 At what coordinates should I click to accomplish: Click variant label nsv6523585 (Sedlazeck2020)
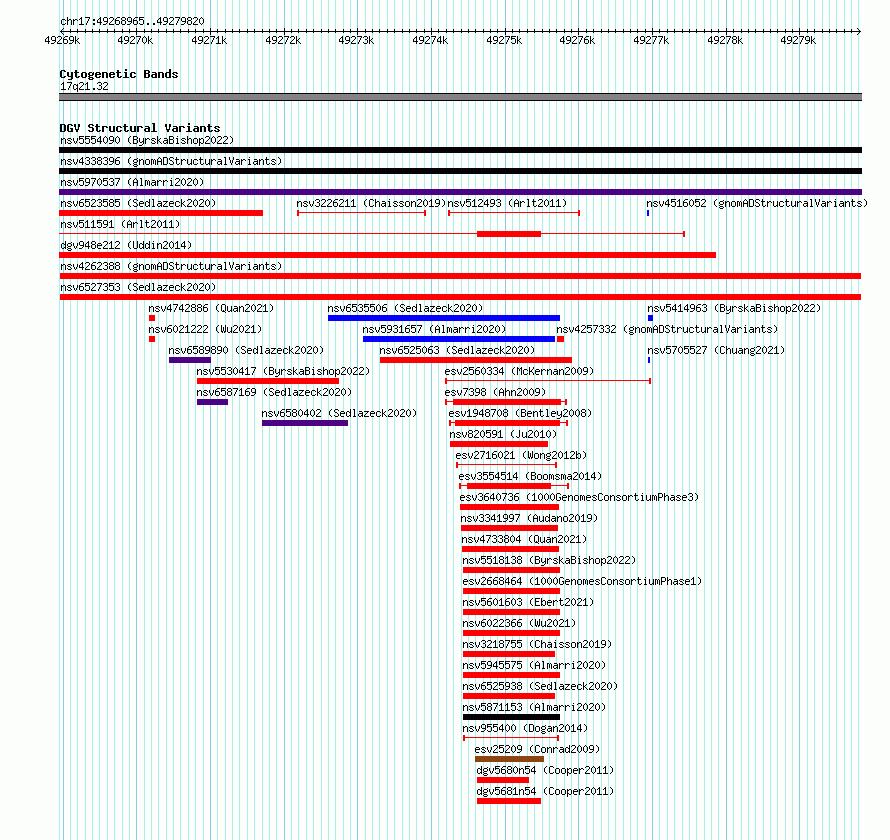pos(138,203)
